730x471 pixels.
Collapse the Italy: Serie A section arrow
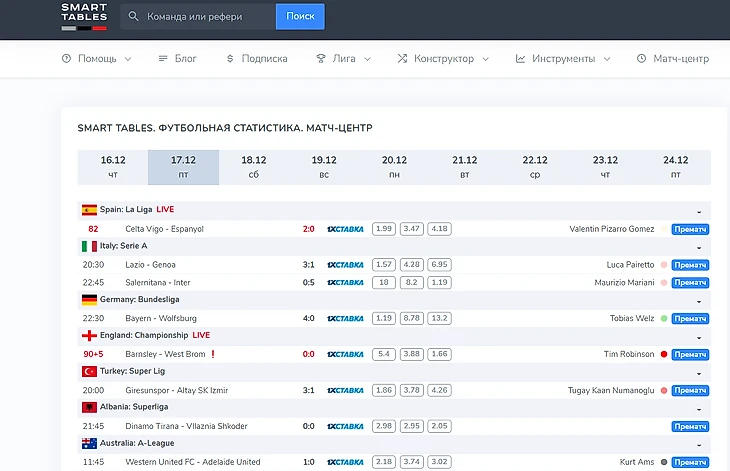point(699,247)
